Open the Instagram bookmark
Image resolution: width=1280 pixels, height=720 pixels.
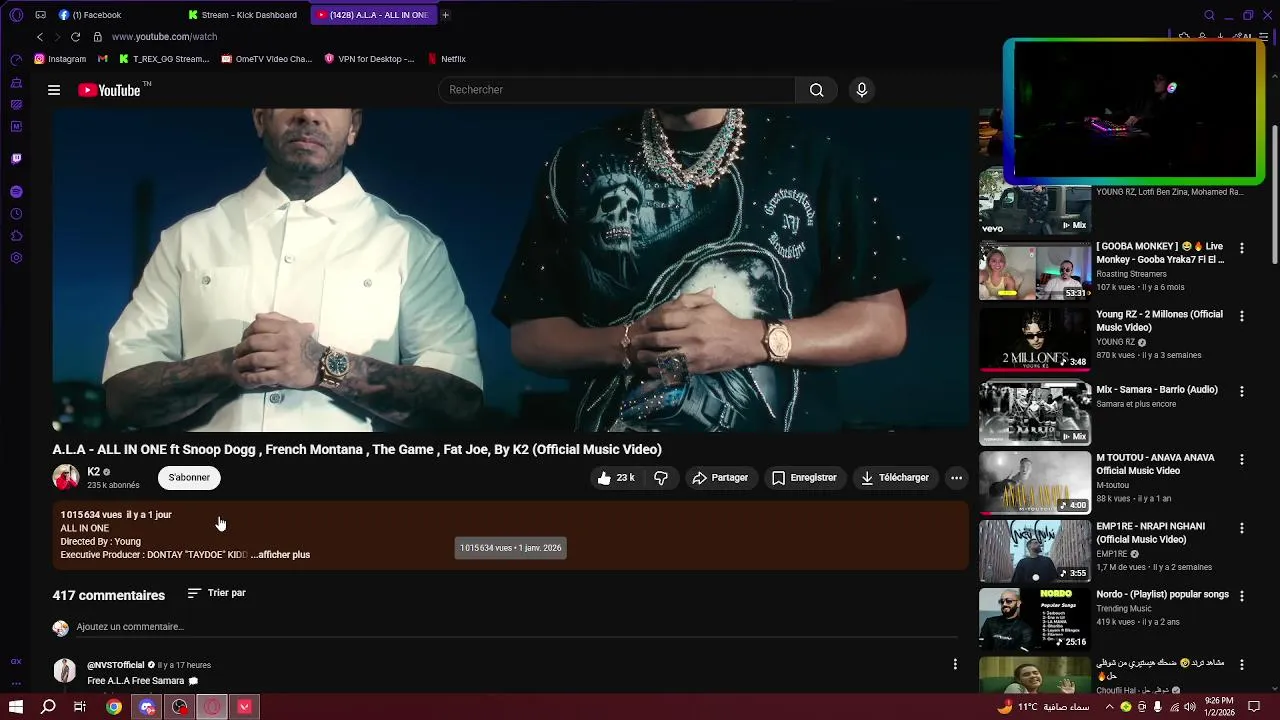(60, 59)
